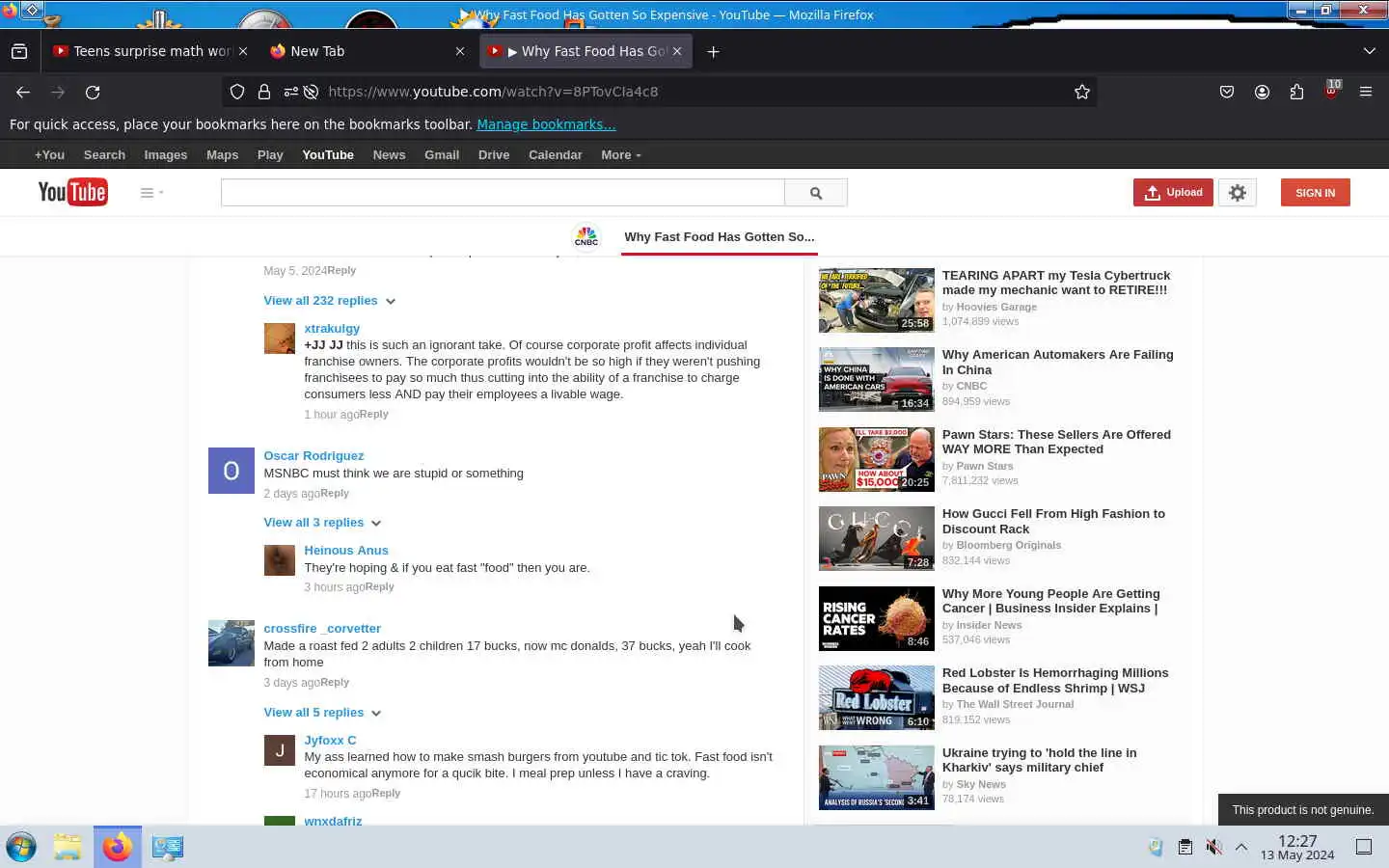The image size is (1389, 868).
Task: Expand View all 232 replies
Action: pos(330,301)
